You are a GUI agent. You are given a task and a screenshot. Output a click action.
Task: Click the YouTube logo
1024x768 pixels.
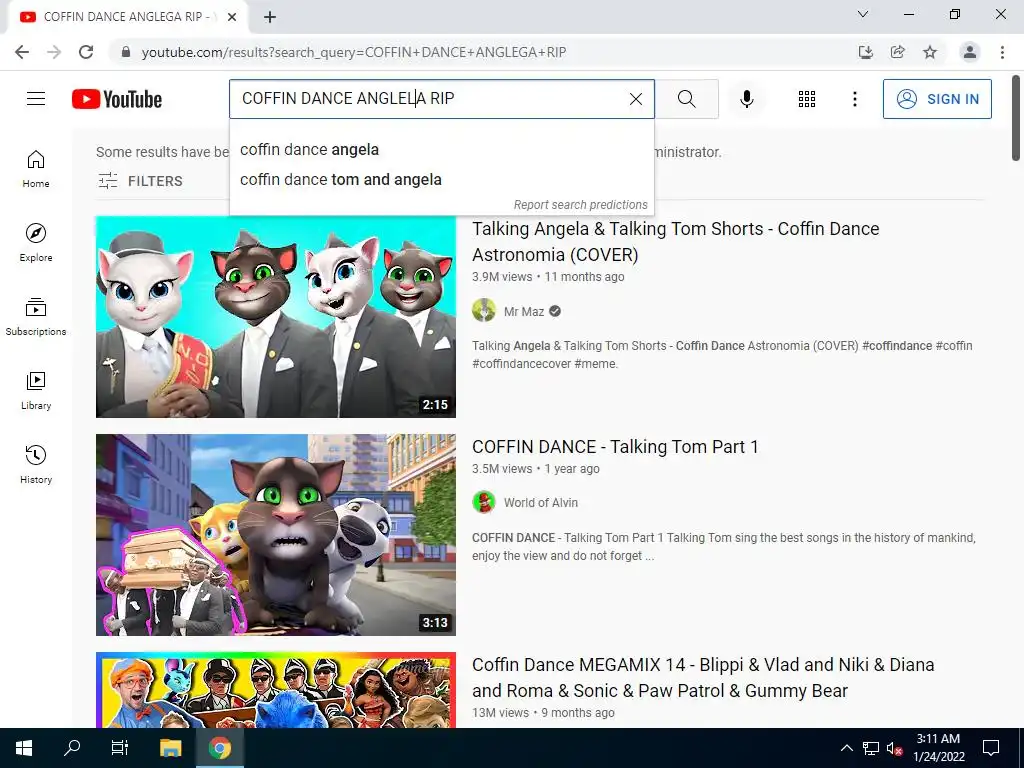[117, 99]
